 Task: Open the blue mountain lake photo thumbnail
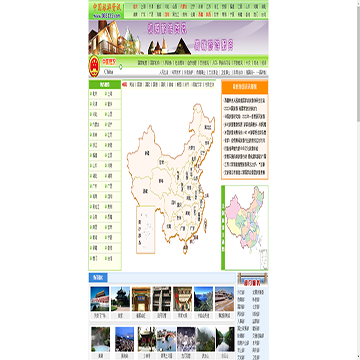[203, 299]
